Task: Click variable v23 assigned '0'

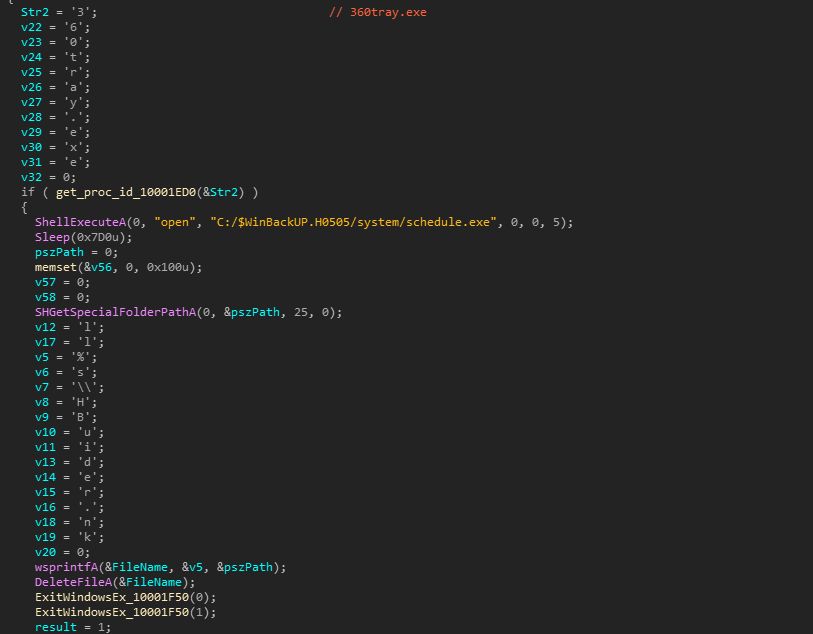Action: coord(31,42)
